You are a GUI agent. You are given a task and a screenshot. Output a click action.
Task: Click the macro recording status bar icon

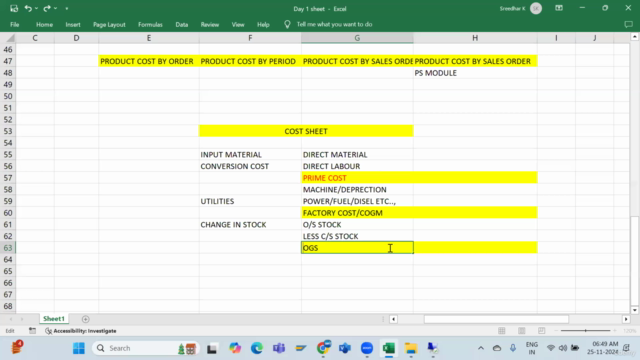[32, 331]
